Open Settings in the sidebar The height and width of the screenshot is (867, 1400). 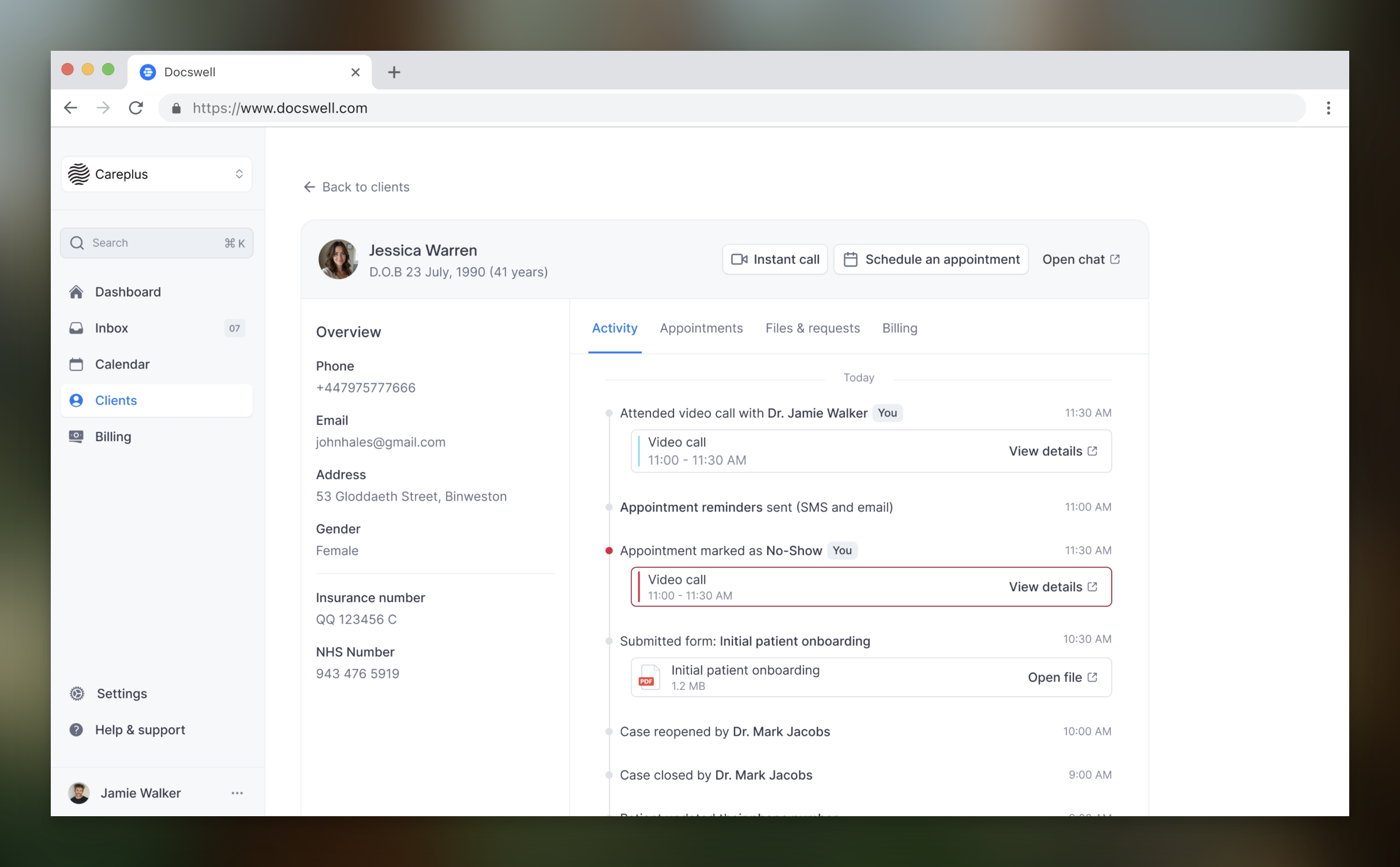tap(156, 694)
